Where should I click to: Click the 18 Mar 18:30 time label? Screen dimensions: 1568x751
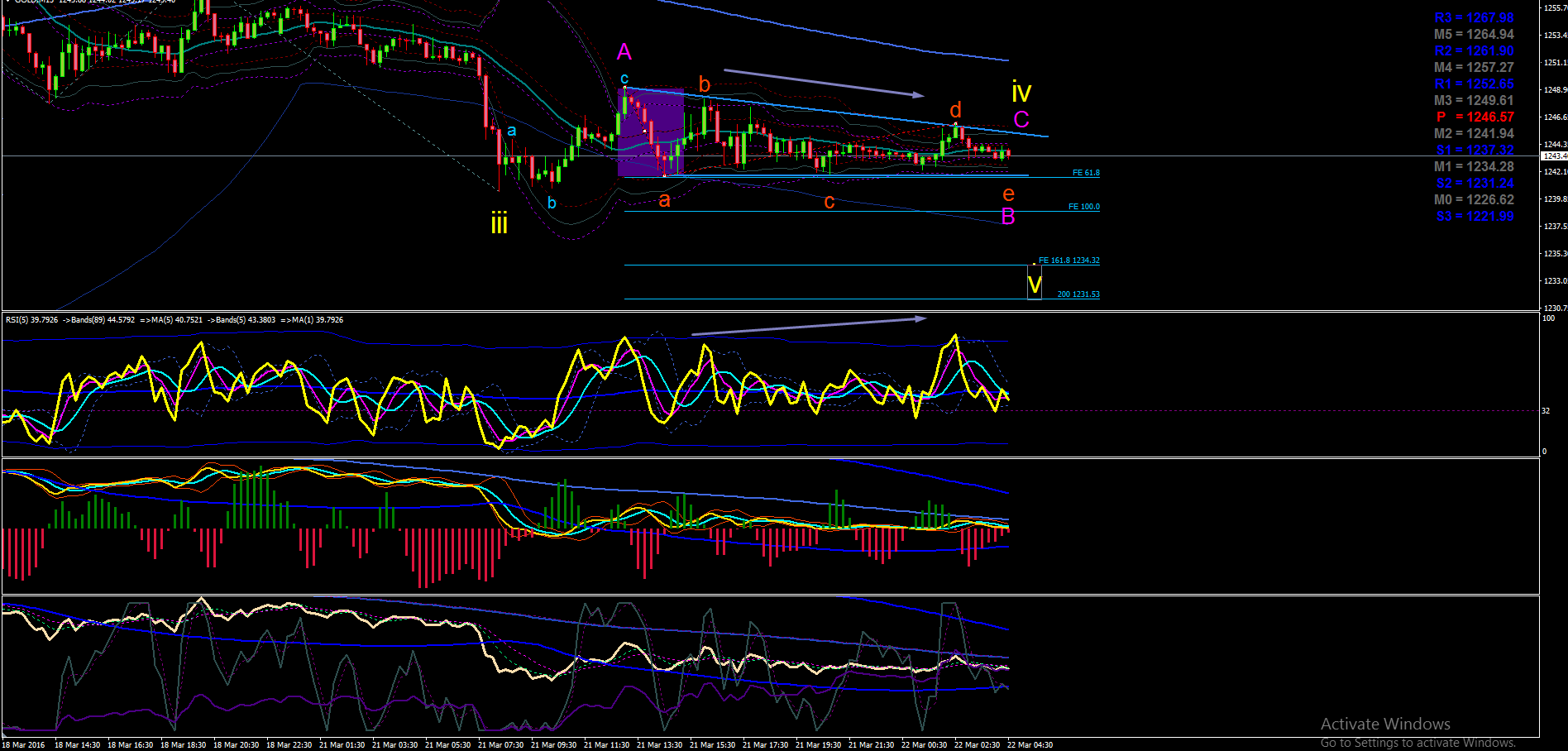pos(184,745)
